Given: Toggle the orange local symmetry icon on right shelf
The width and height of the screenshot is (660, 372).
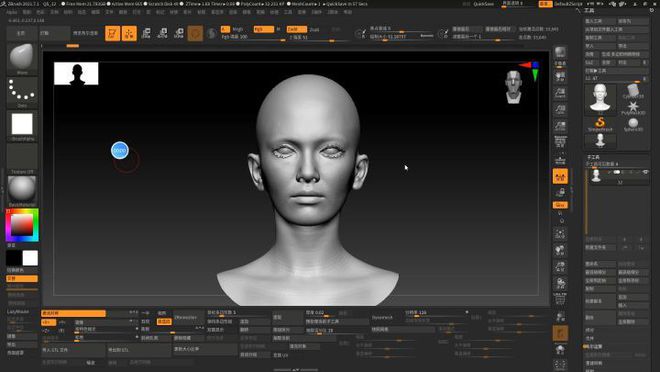Looking at the screenshot, I should coord(560,176).
